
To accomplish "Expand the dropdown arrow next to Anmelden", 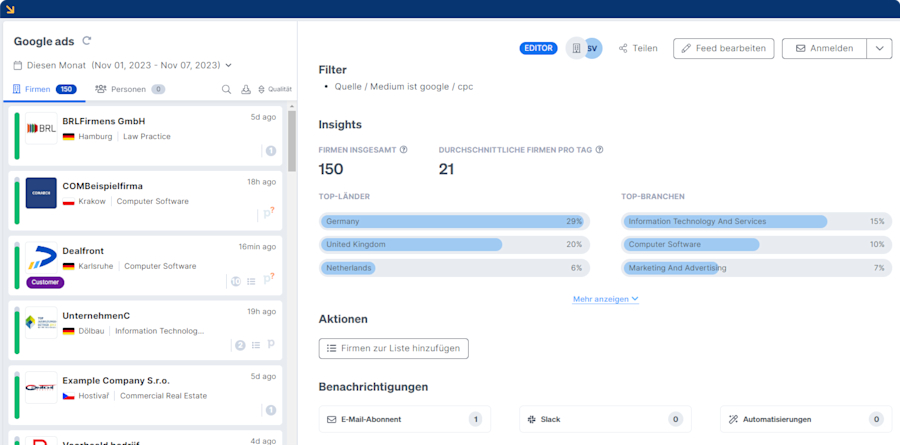I will point(880,48).
